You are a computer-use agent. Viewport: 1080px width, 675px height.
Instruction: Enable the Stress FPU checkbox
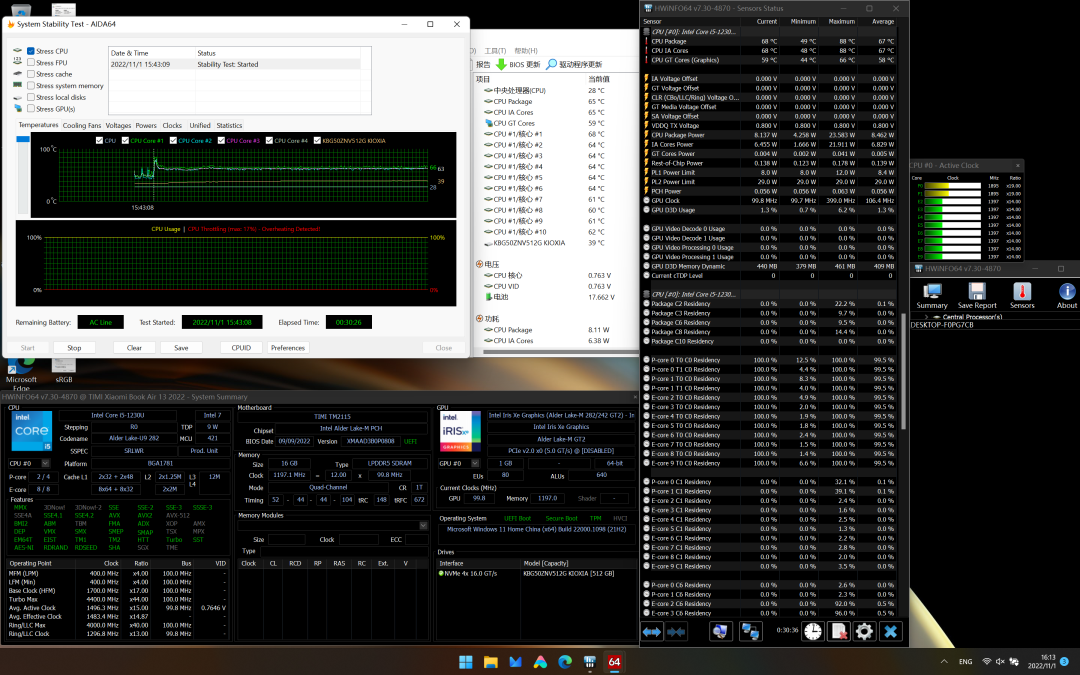31,62
